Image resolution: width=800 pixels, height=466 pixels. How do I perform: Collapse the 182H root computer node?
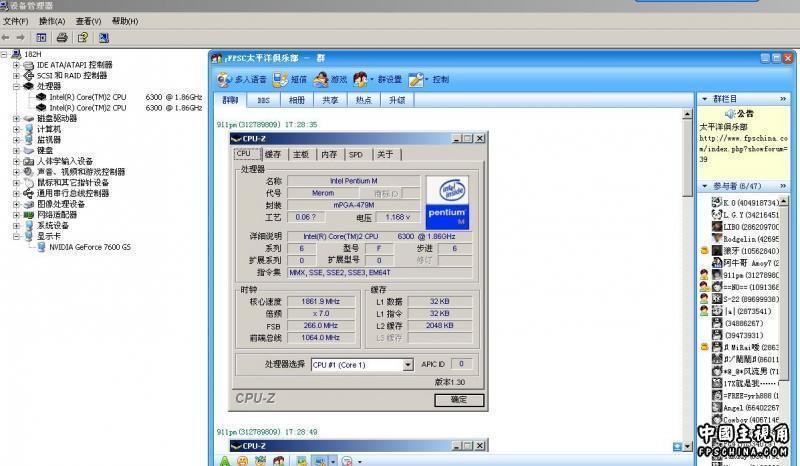tap(4, 54)
